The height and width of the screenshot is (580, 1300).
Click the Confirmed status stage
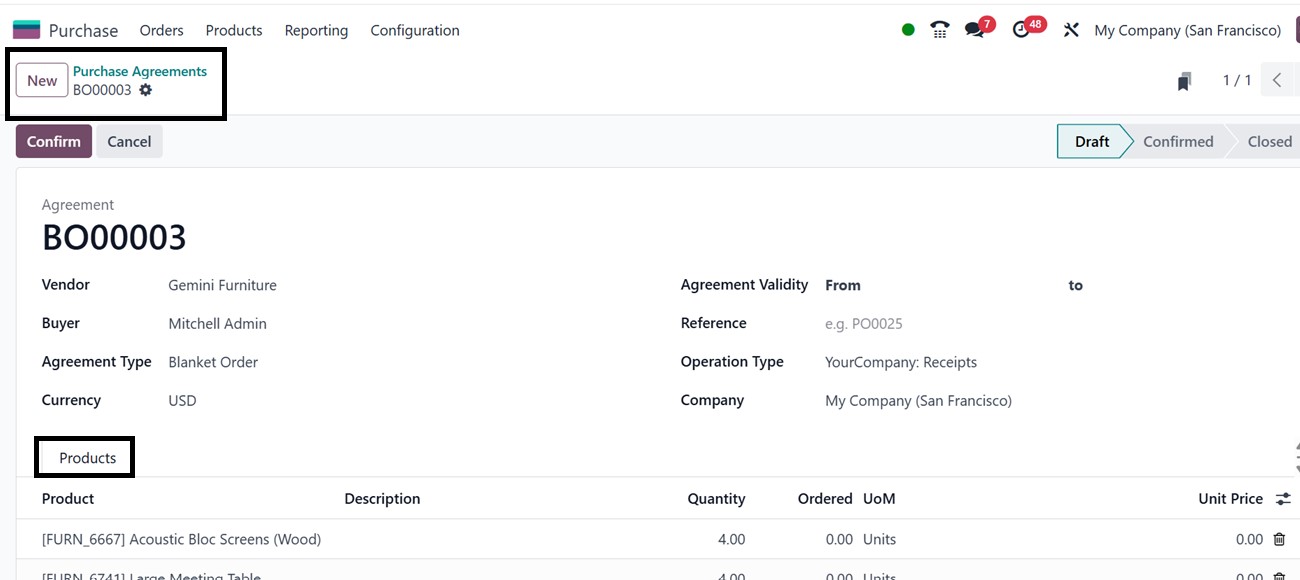[1177, 141]
